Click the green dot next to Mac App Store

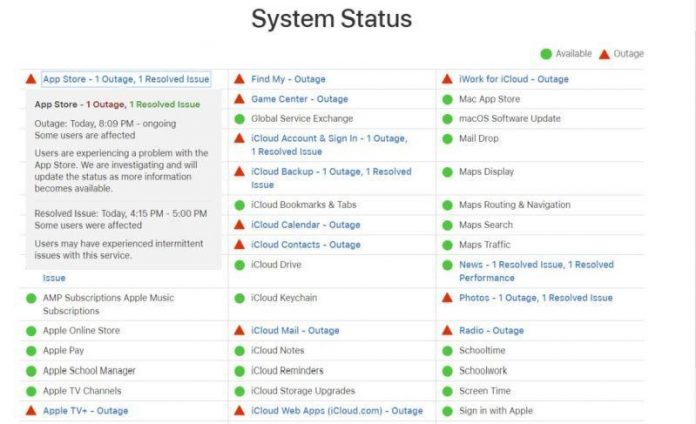click(x=447, y=99)
